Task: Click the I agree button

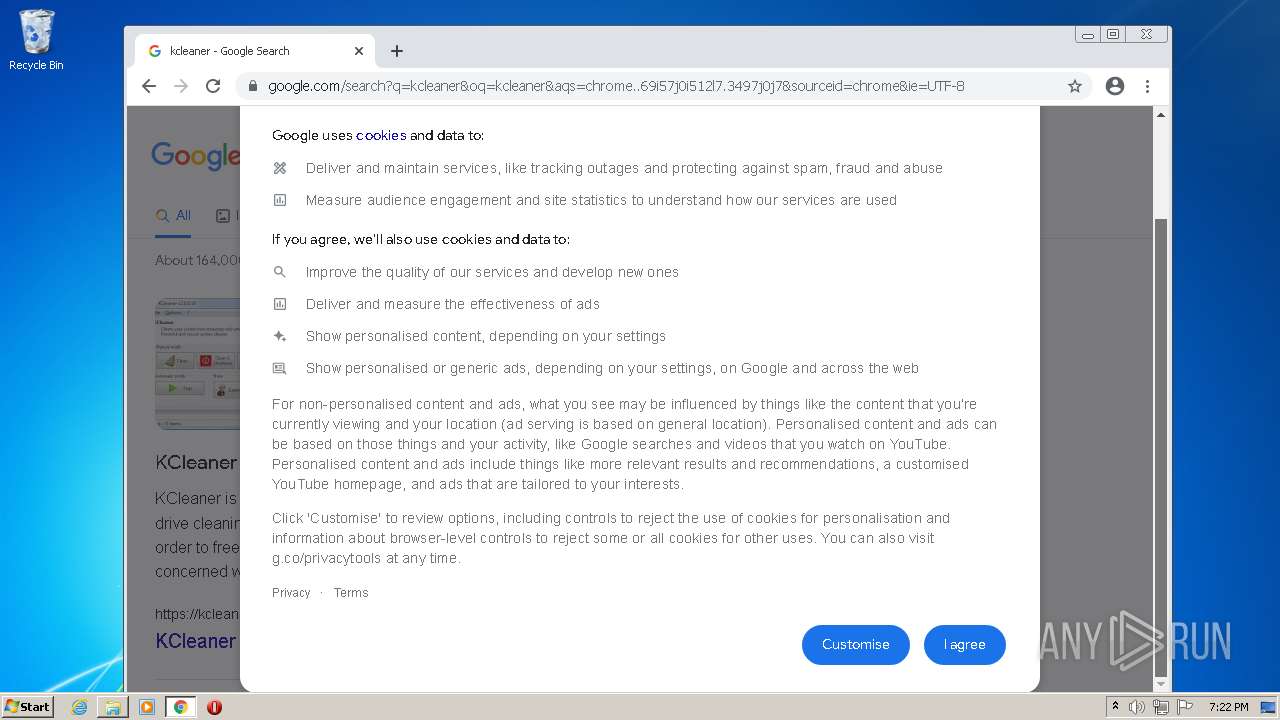Action: 965,645
